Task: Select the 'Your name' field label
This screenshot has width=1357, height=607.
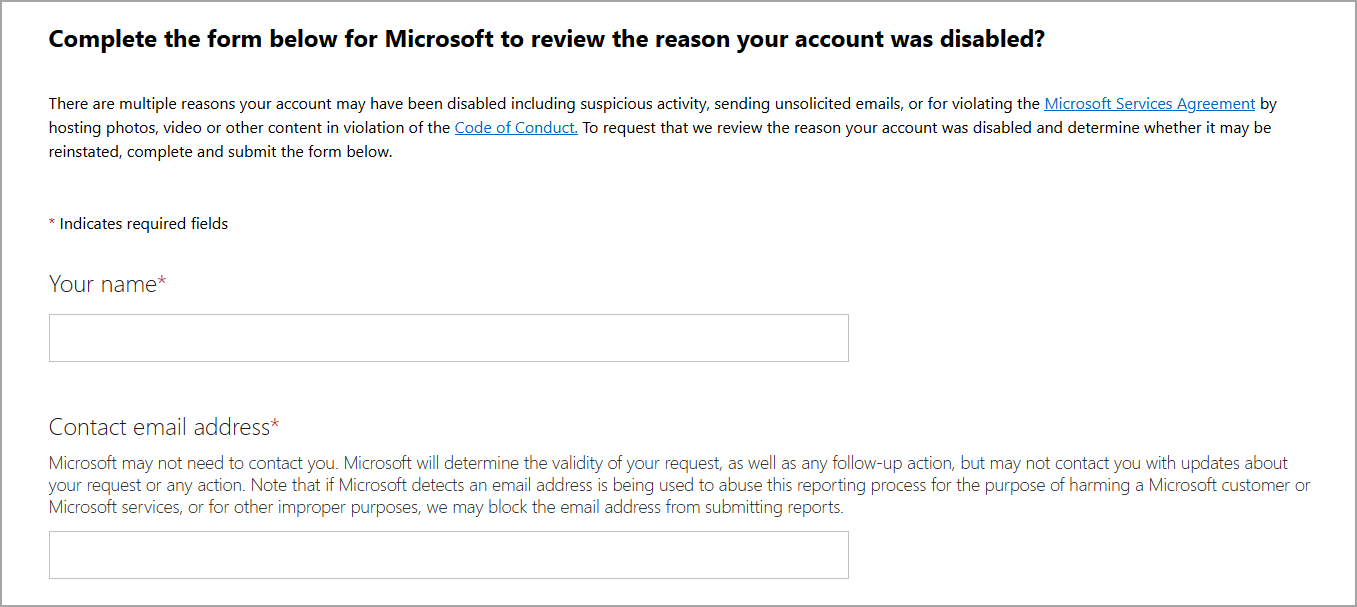Action: pos(103,284)
